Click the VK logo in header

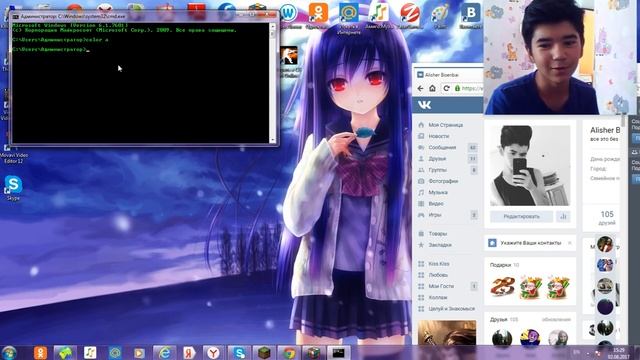424,105
